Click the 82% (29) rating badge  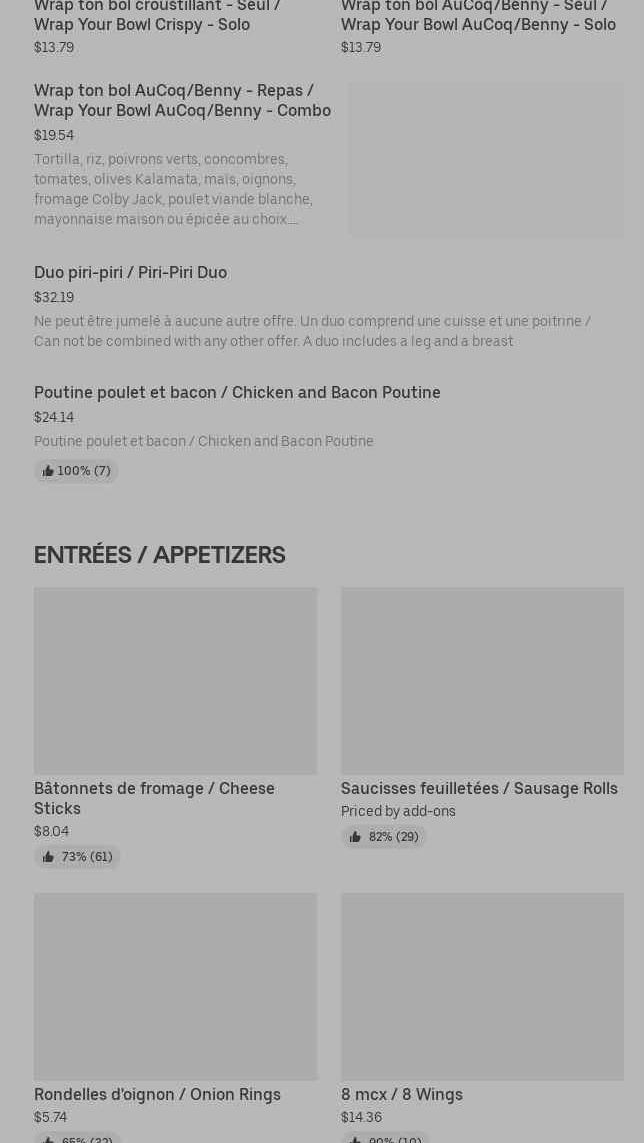(x=384, y=837)
